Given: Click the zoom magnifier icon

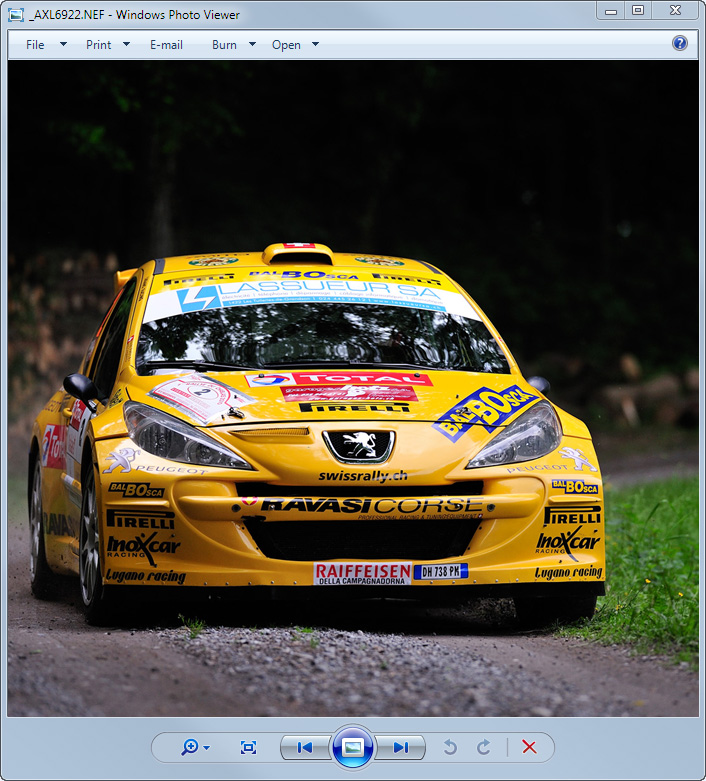Looking at the screenshot, I should click(x=190, y=747).
